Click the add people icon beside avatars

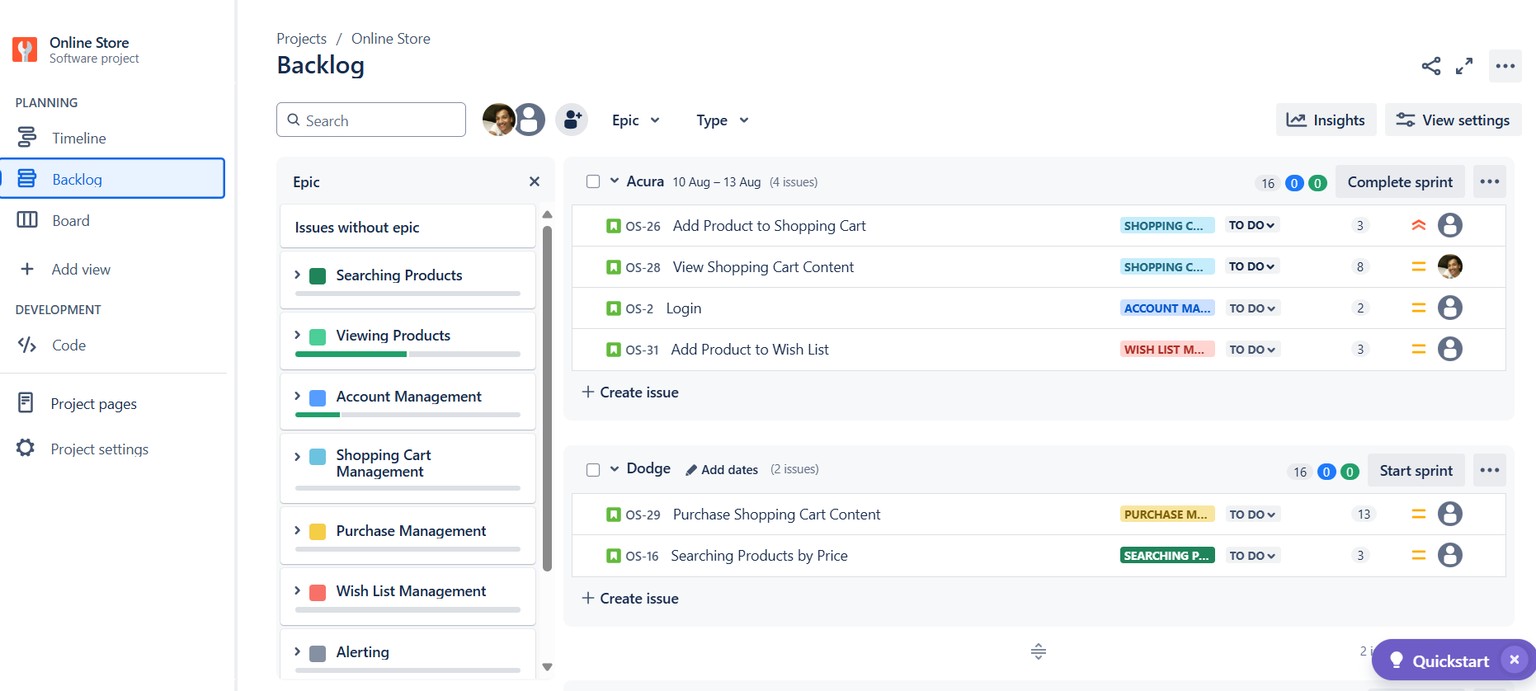(571, 120)
